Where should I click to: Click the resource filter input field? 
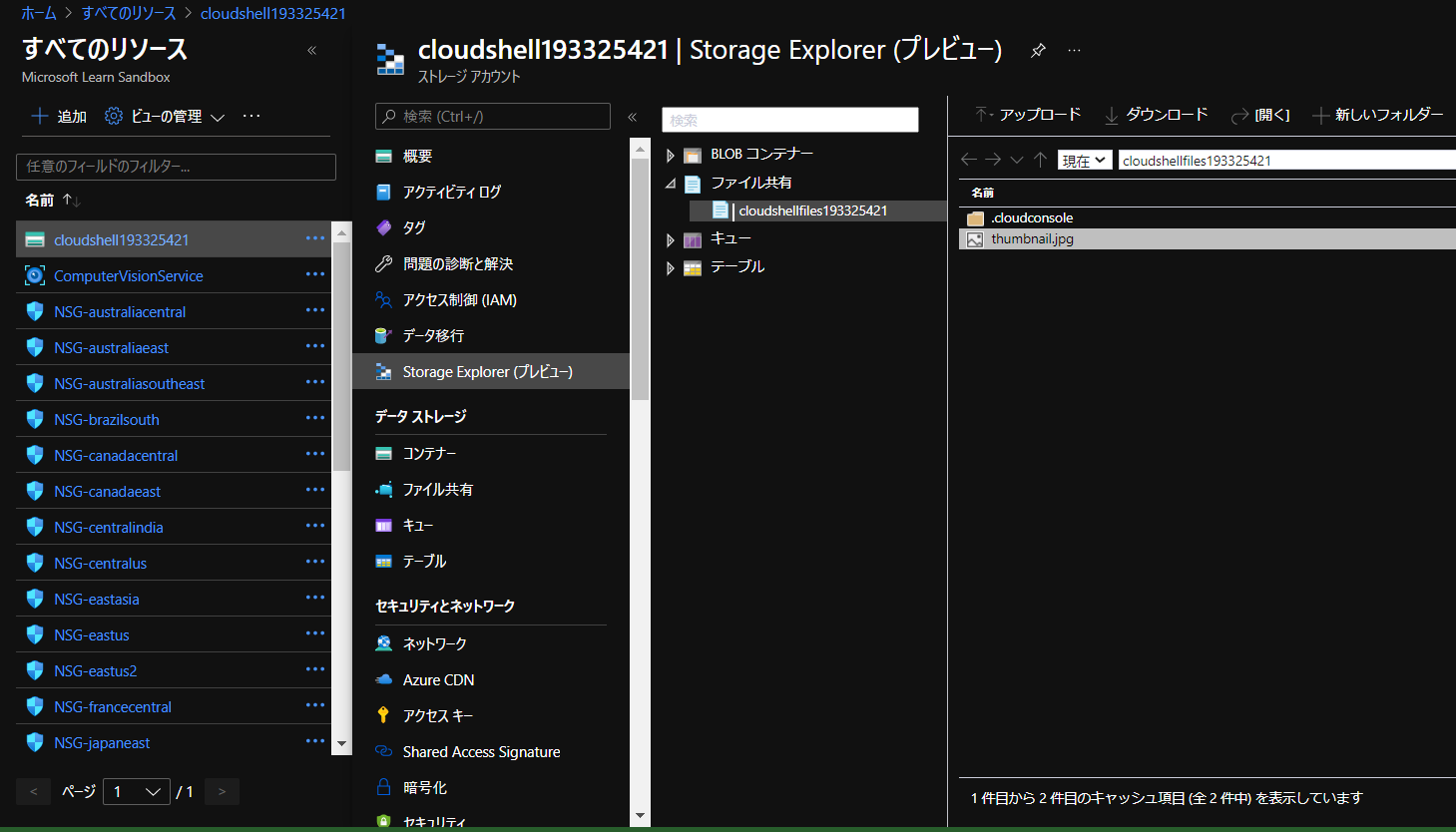[176, 167]
